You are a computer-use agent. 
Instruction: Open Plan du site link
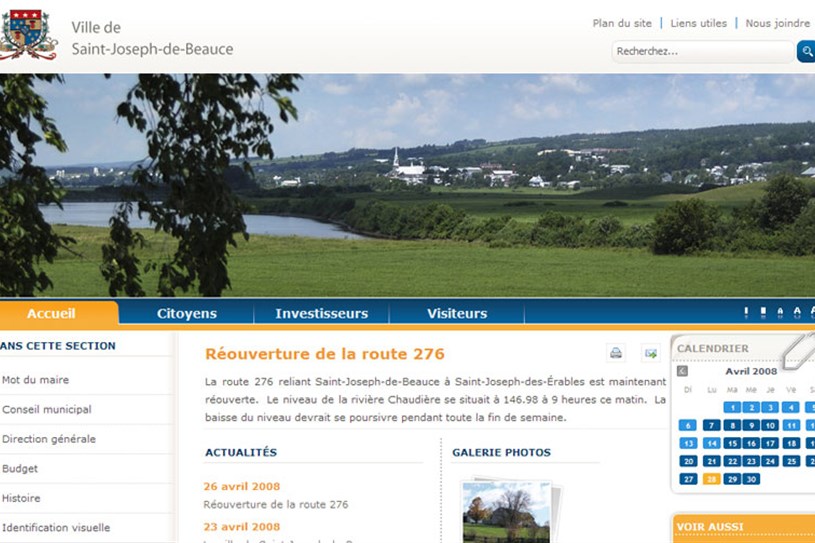(x=622, y=23)
